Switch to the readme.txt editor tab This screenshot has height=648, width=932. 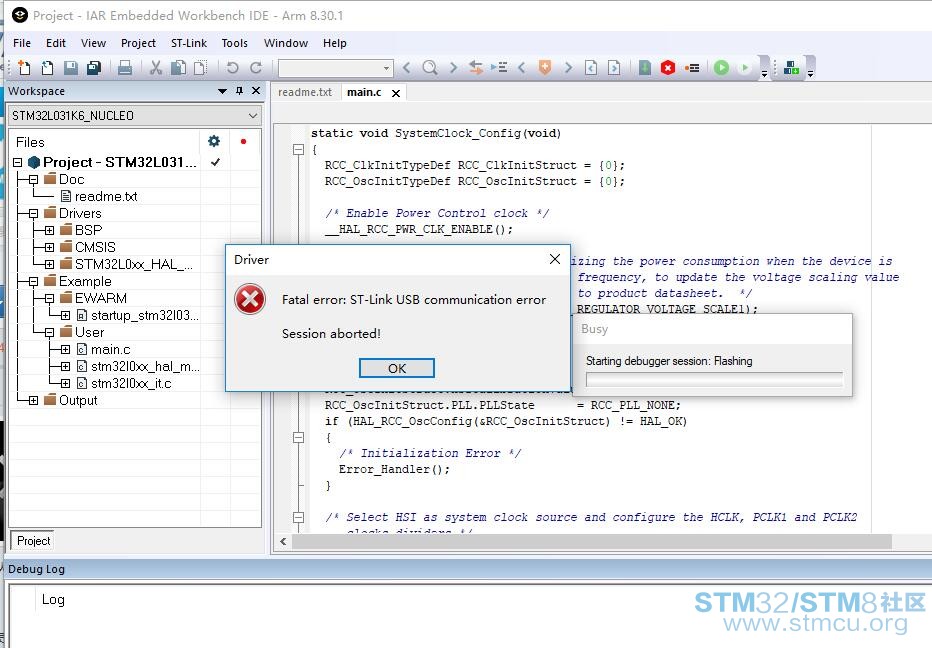(305, 92)
